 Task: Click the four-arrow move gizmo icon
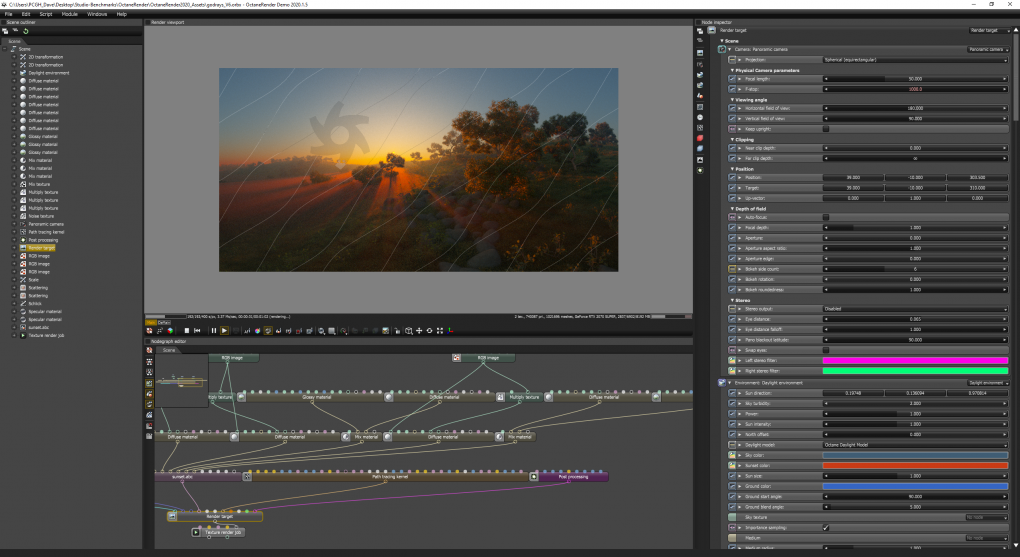click(x=419, y=331)
